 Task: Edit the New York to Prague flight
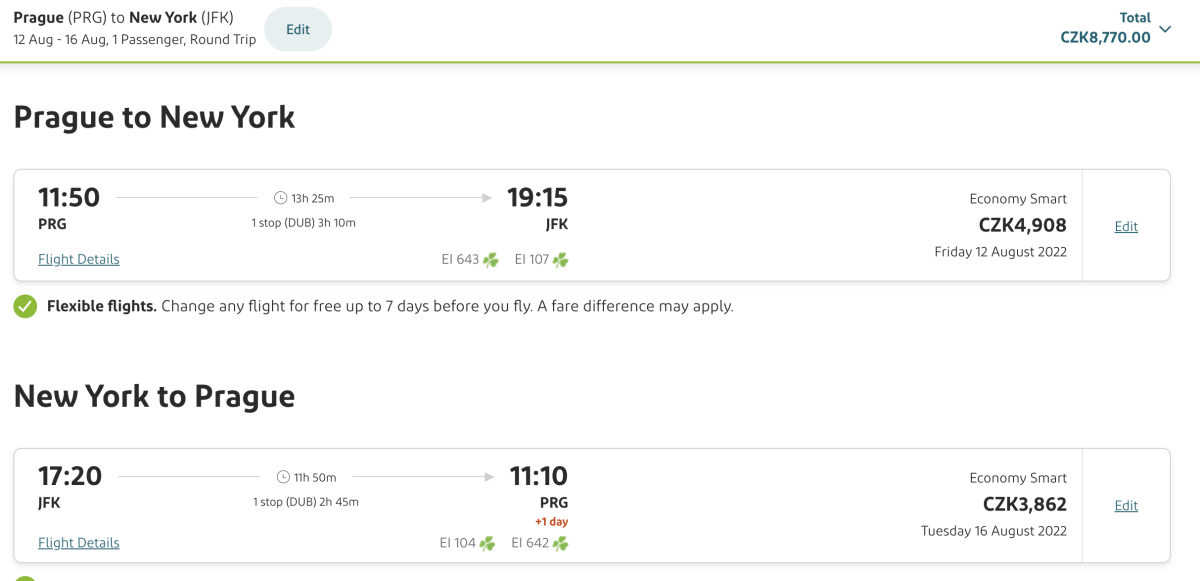[1126, 505]
